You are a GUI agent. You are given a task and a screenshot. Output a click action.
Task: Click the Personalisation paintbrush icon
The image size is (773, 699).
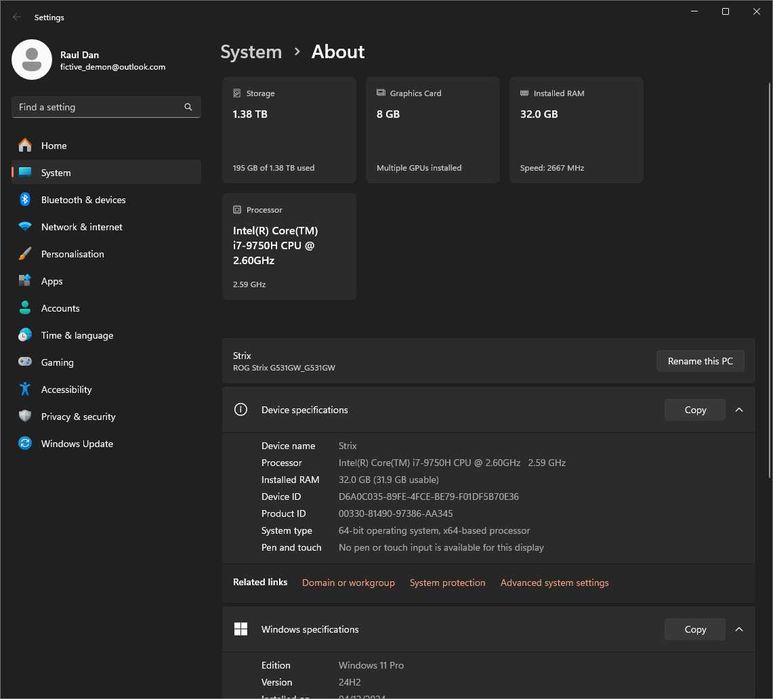(x=25, y=254)
